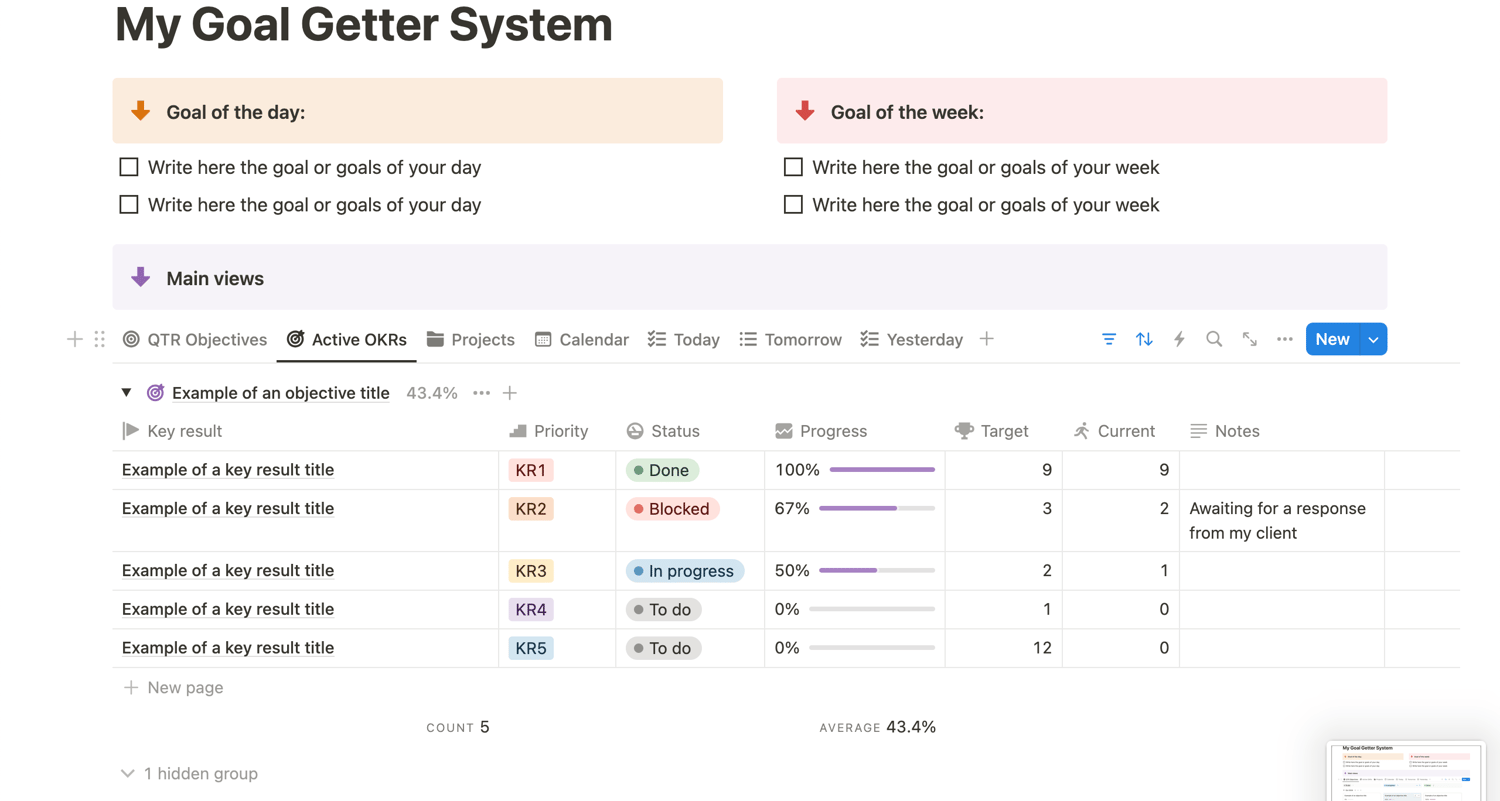Click the blue New button
The image size is (1500, 801).
point(1332,339)
